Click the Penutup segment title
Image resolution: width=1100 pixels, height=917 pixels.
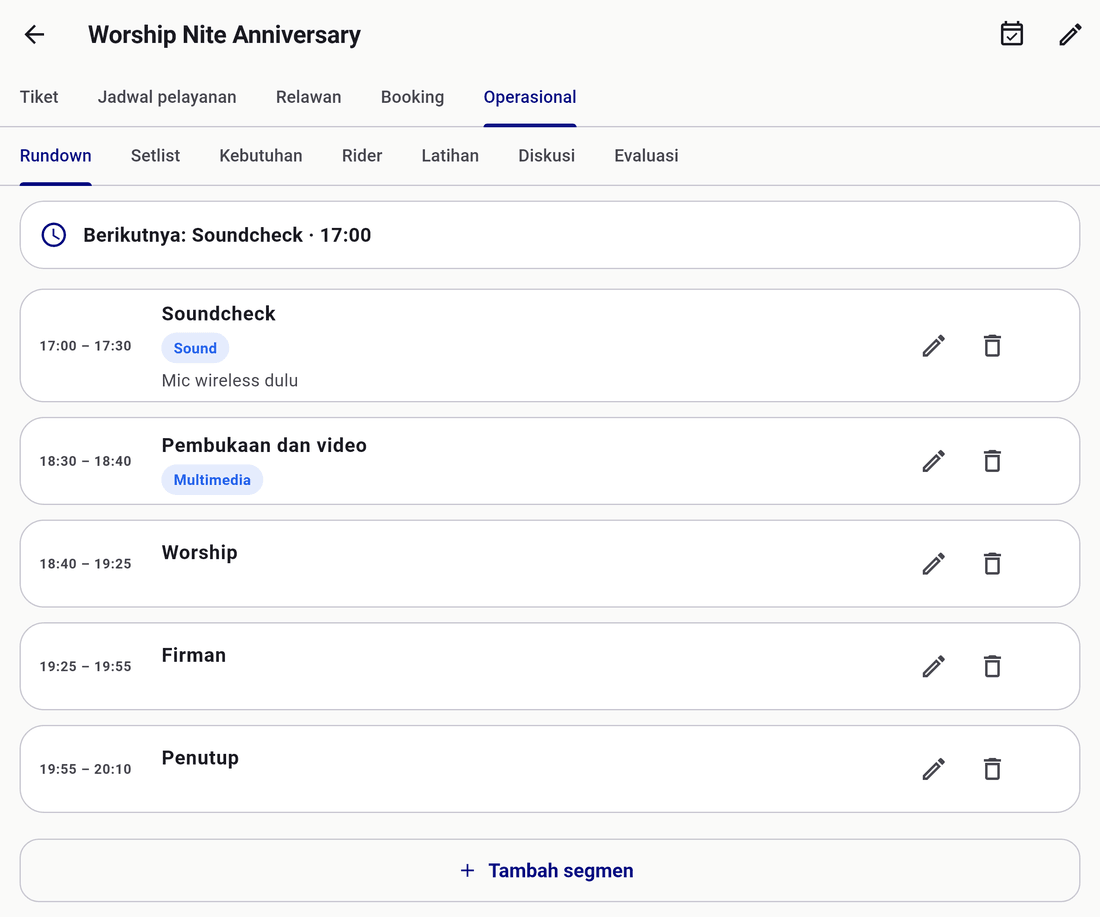tap(201, 758)
